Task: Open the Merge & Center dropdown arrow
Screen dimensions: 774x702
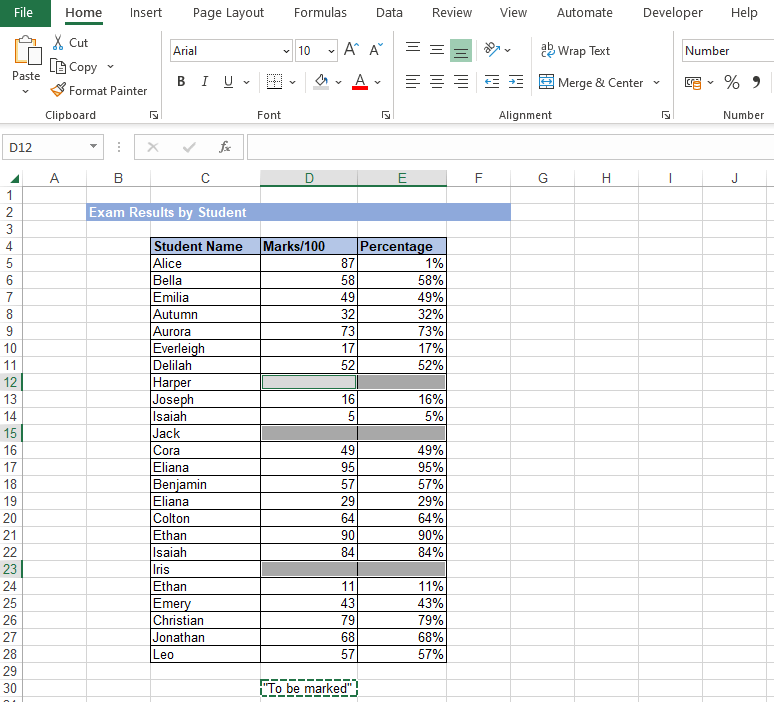Action: [x=656, y=83]
